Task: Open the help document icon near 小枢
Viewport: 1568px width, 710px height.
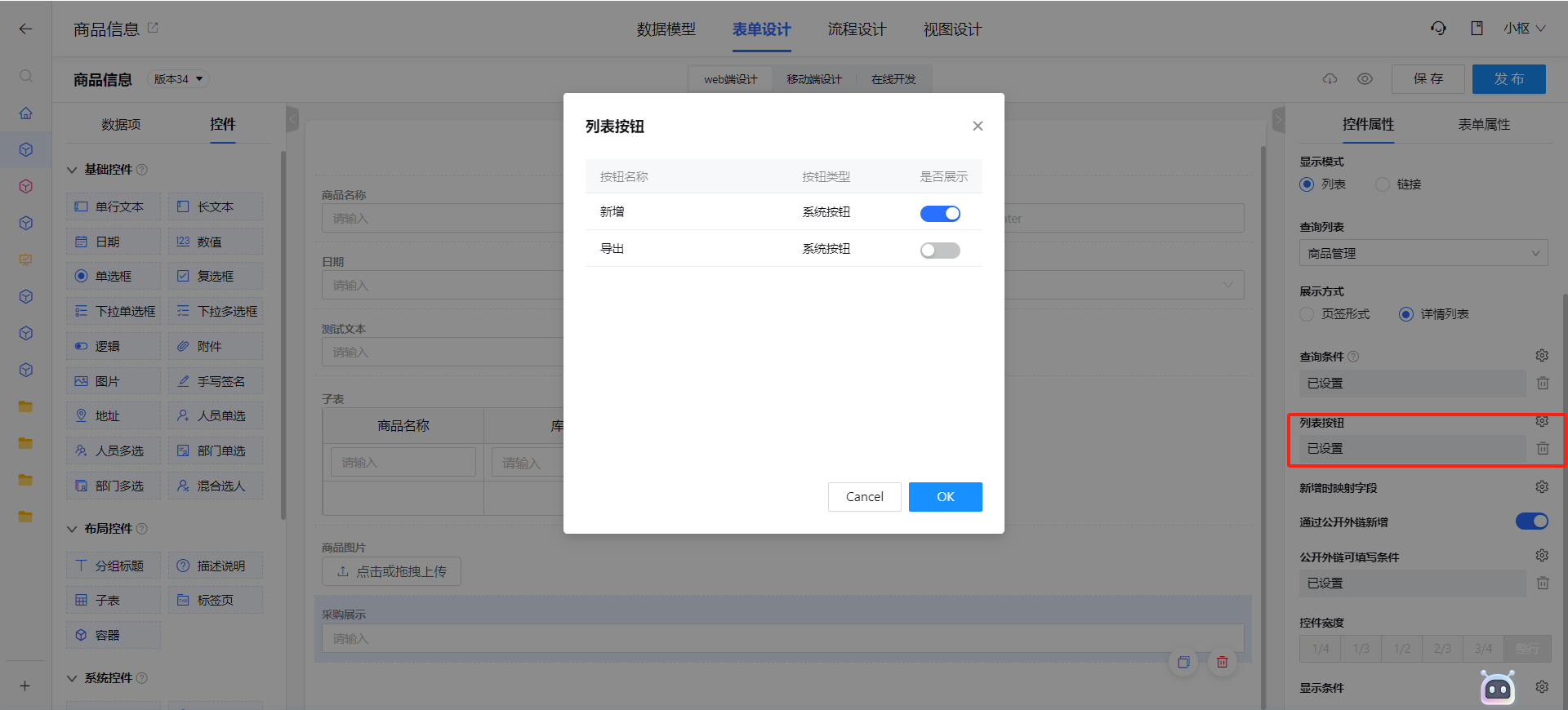Action: pyautogui.click(x=1477, y=29)
